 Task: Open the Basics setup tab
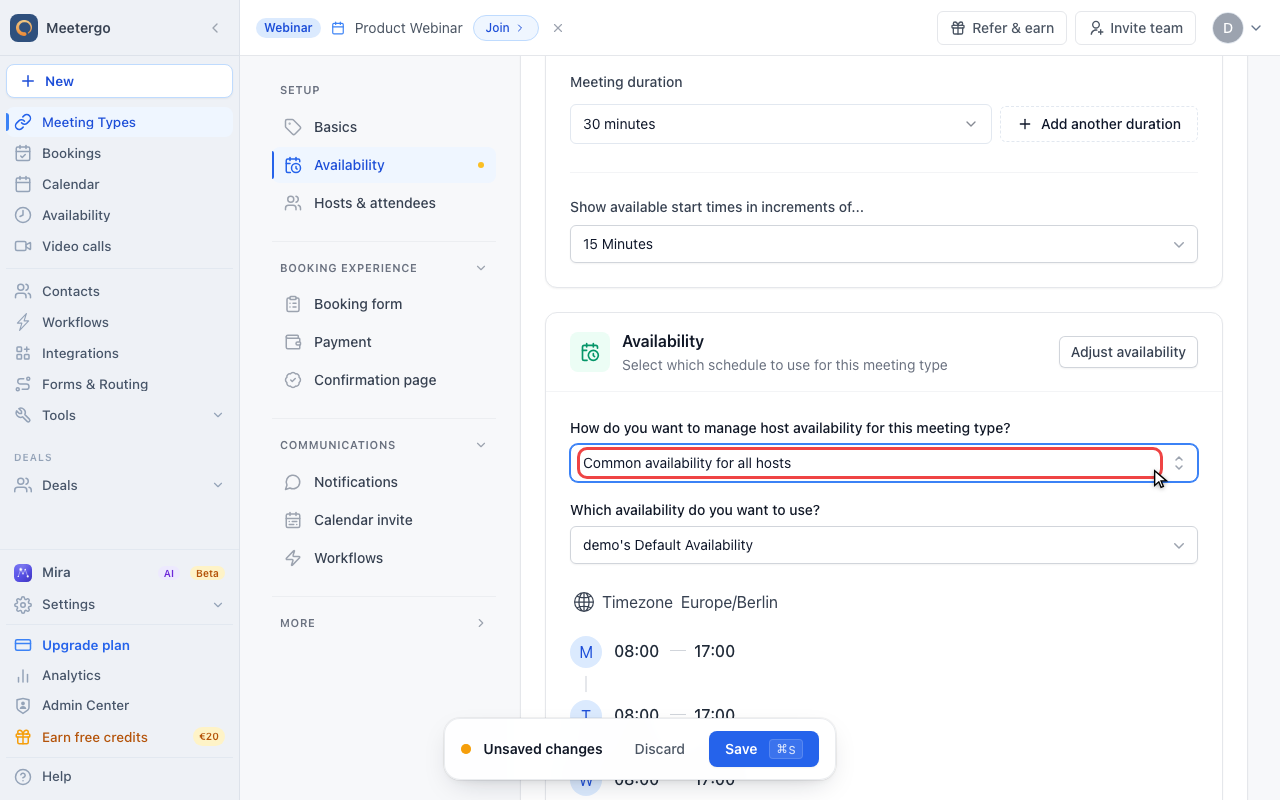pos(384,127)
